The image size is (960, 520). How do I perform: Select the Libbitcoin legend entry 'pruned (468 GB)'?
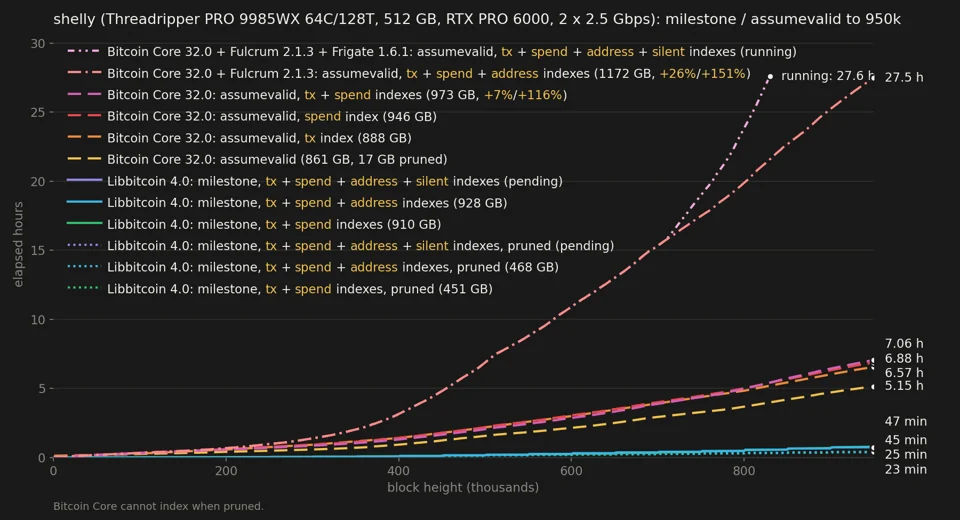click(312, 267)
